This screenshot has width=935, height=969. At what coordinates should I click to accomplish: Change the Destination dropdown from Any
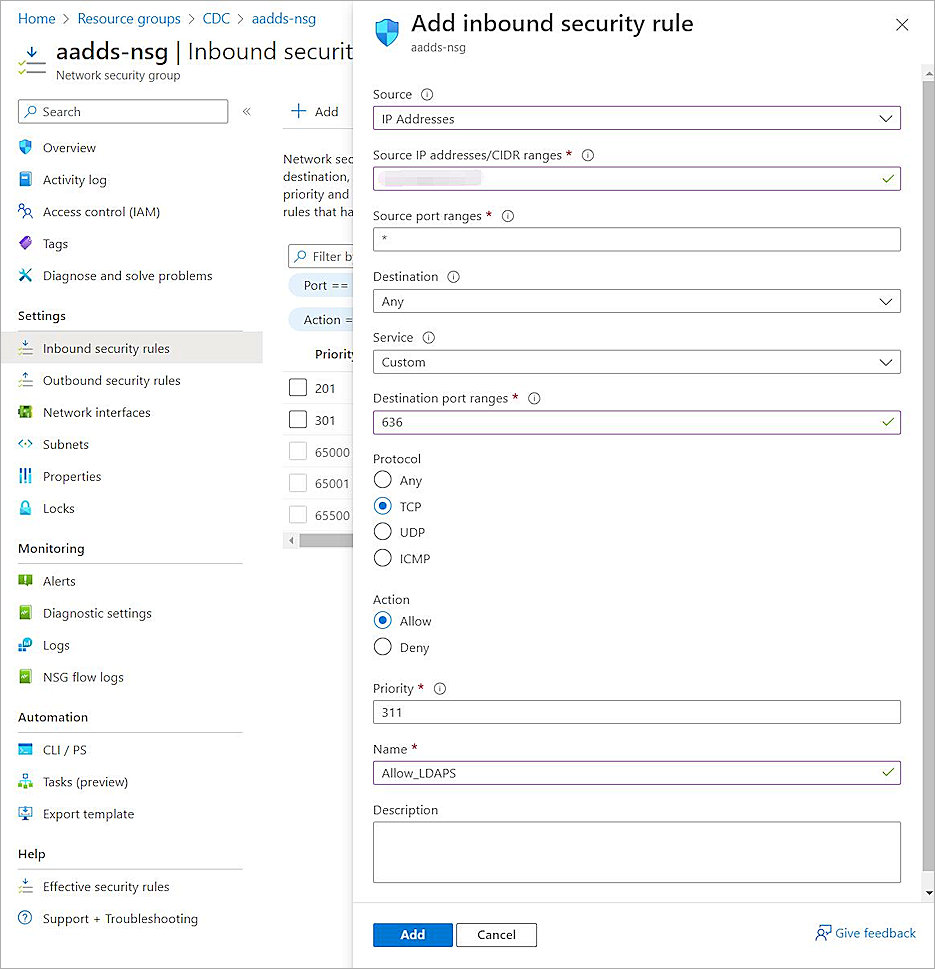637,301
